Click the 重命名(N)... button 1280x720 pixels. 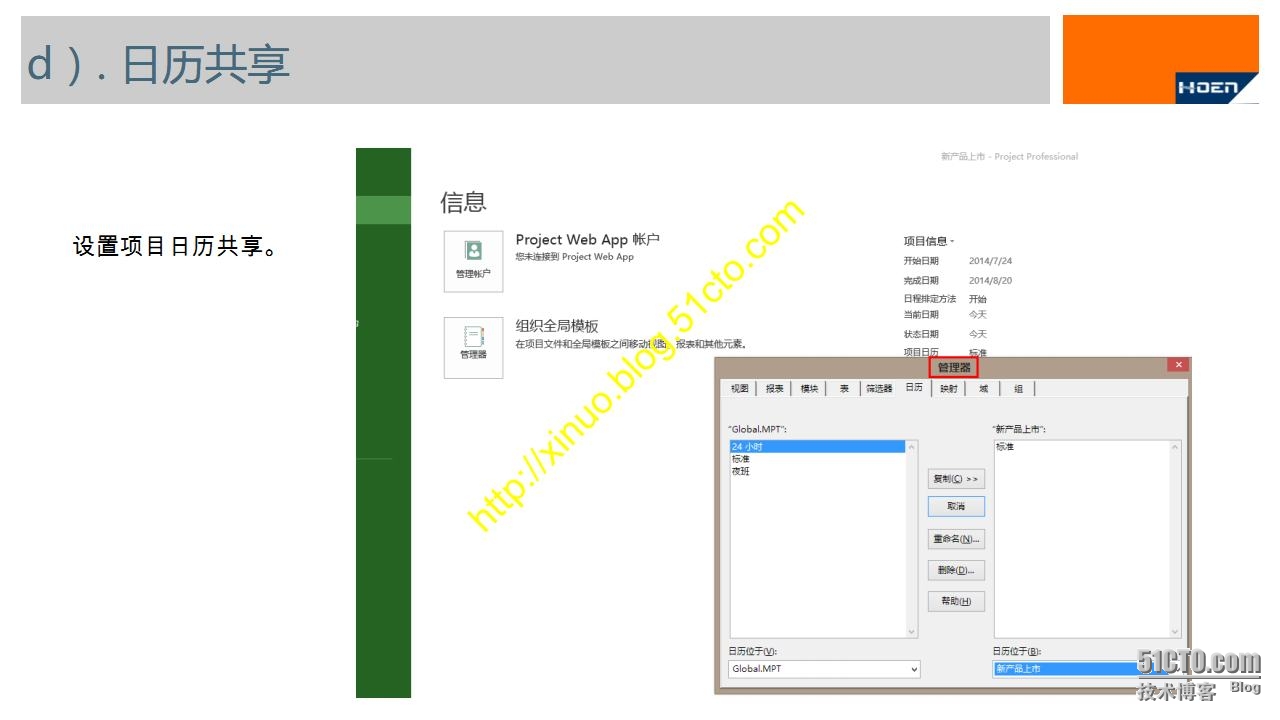point(956,539)
